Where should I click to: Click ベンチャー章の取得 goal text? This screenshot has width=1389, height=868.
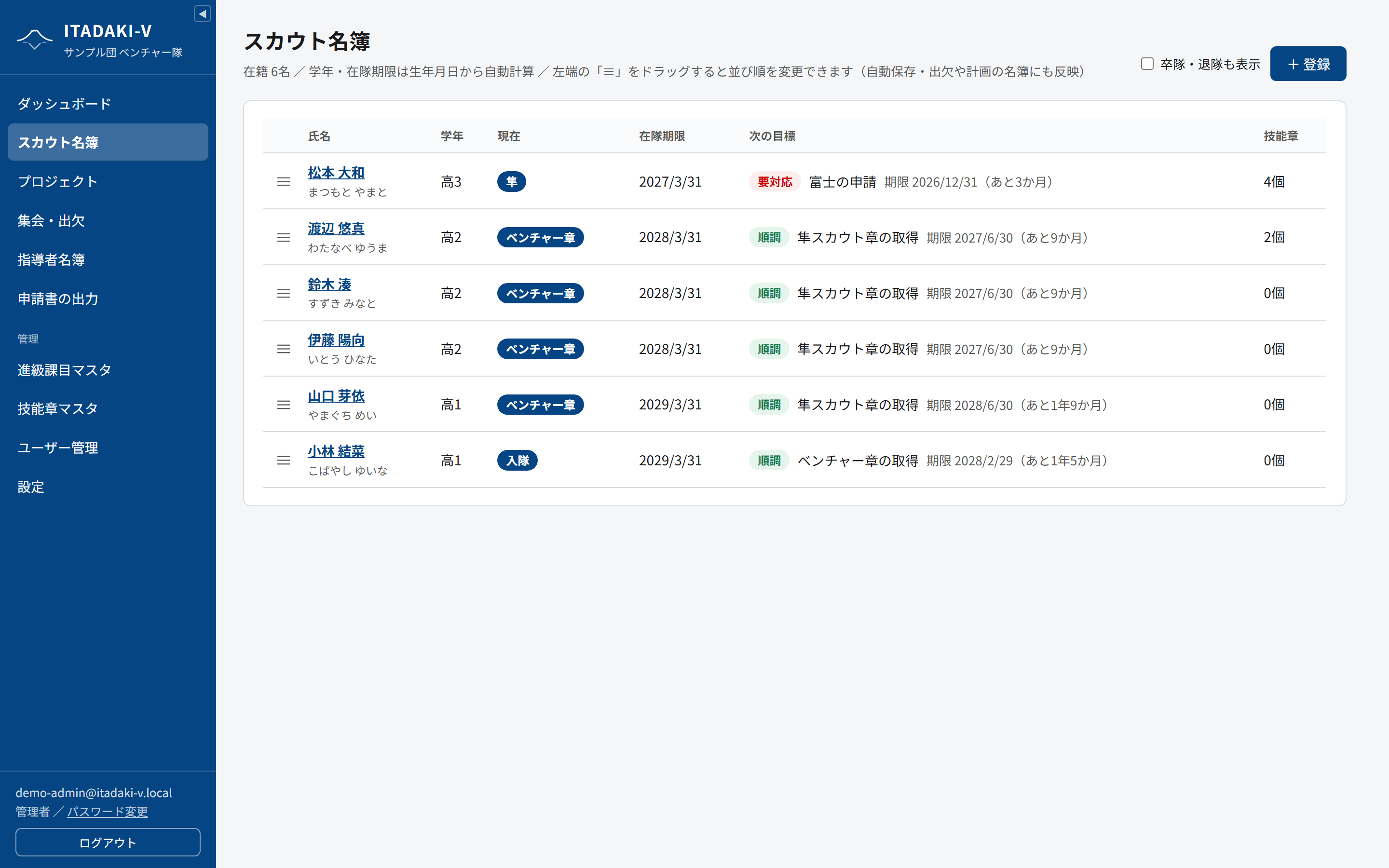tap(858, 461)
